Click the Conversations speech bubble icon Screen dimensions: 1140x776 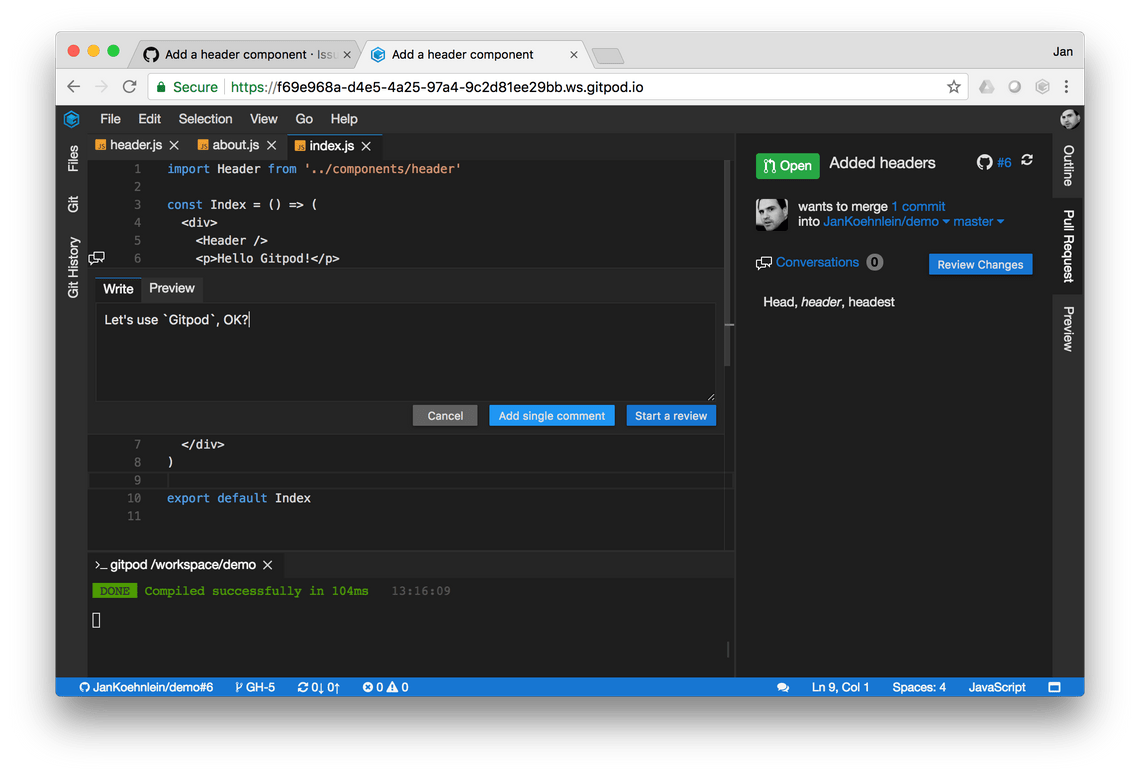coord(763,263)
